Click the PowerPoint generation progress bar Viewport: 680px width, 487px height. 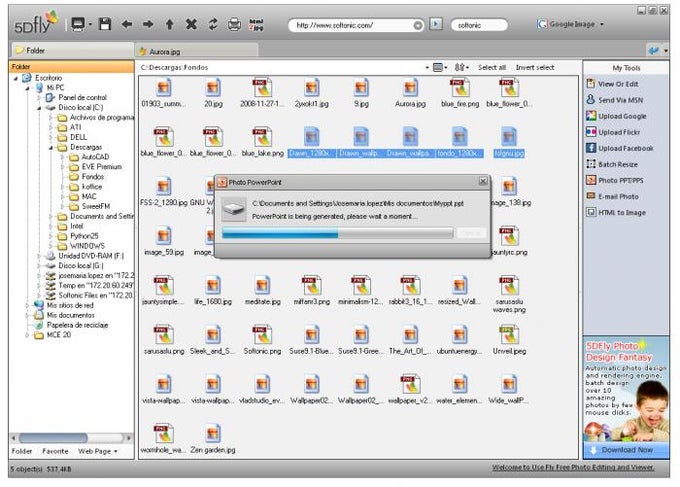337,234
